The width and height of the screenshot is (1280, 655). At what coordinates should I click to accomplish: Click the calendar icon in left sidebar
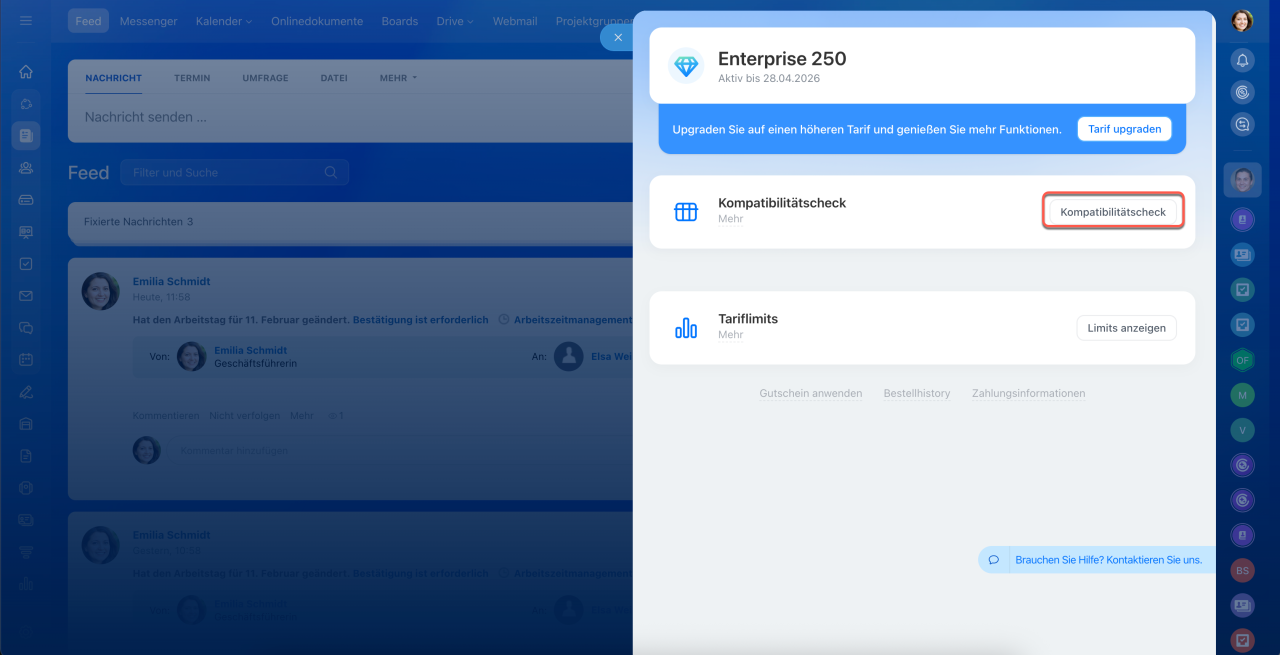(x=26, y=360)
